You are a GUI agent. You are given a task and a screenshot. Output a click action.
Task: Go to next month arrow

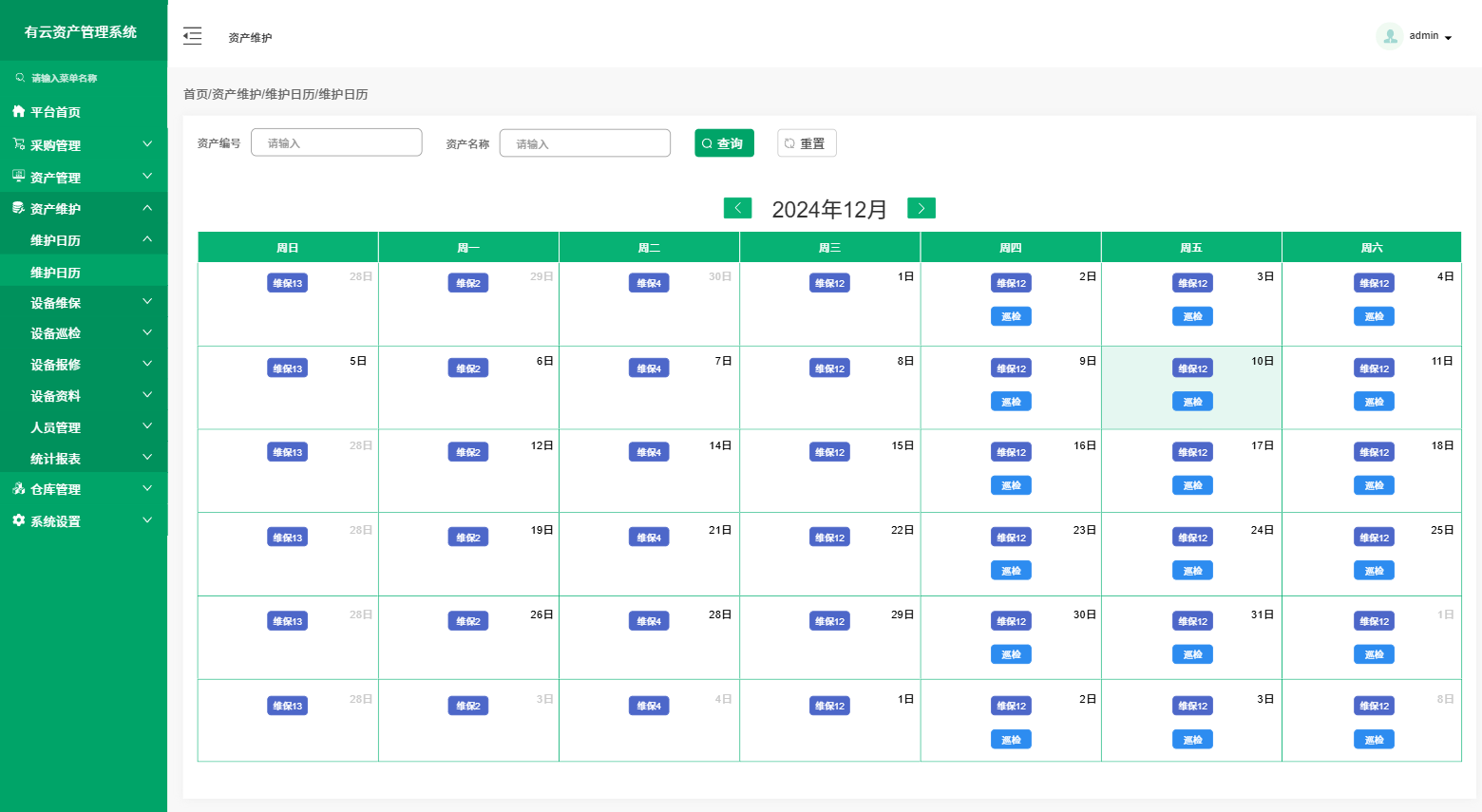[921, 208]
